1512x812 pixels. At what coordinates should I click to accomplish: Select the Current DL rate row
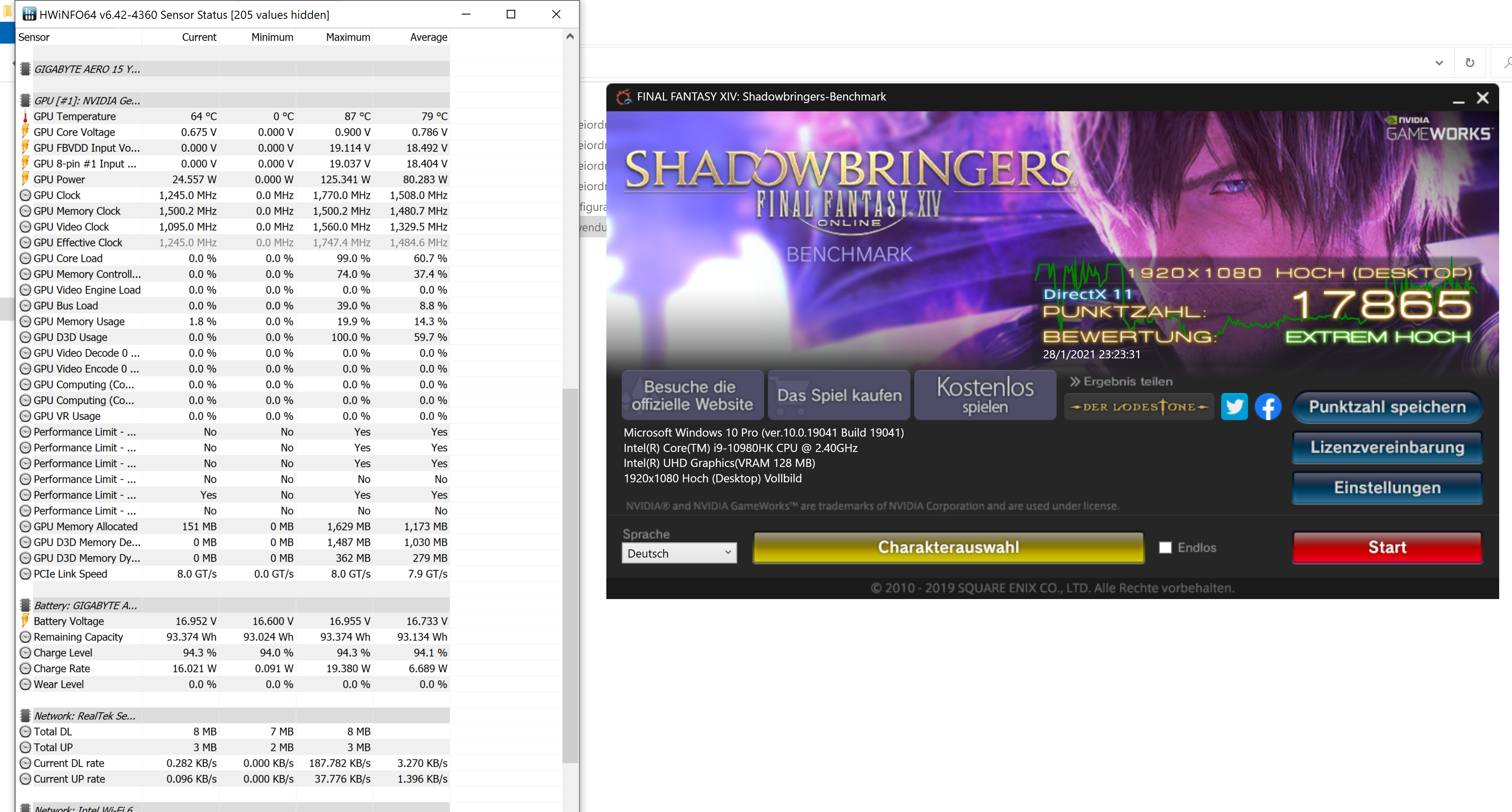pyautogui.click(x=233, y=763)
